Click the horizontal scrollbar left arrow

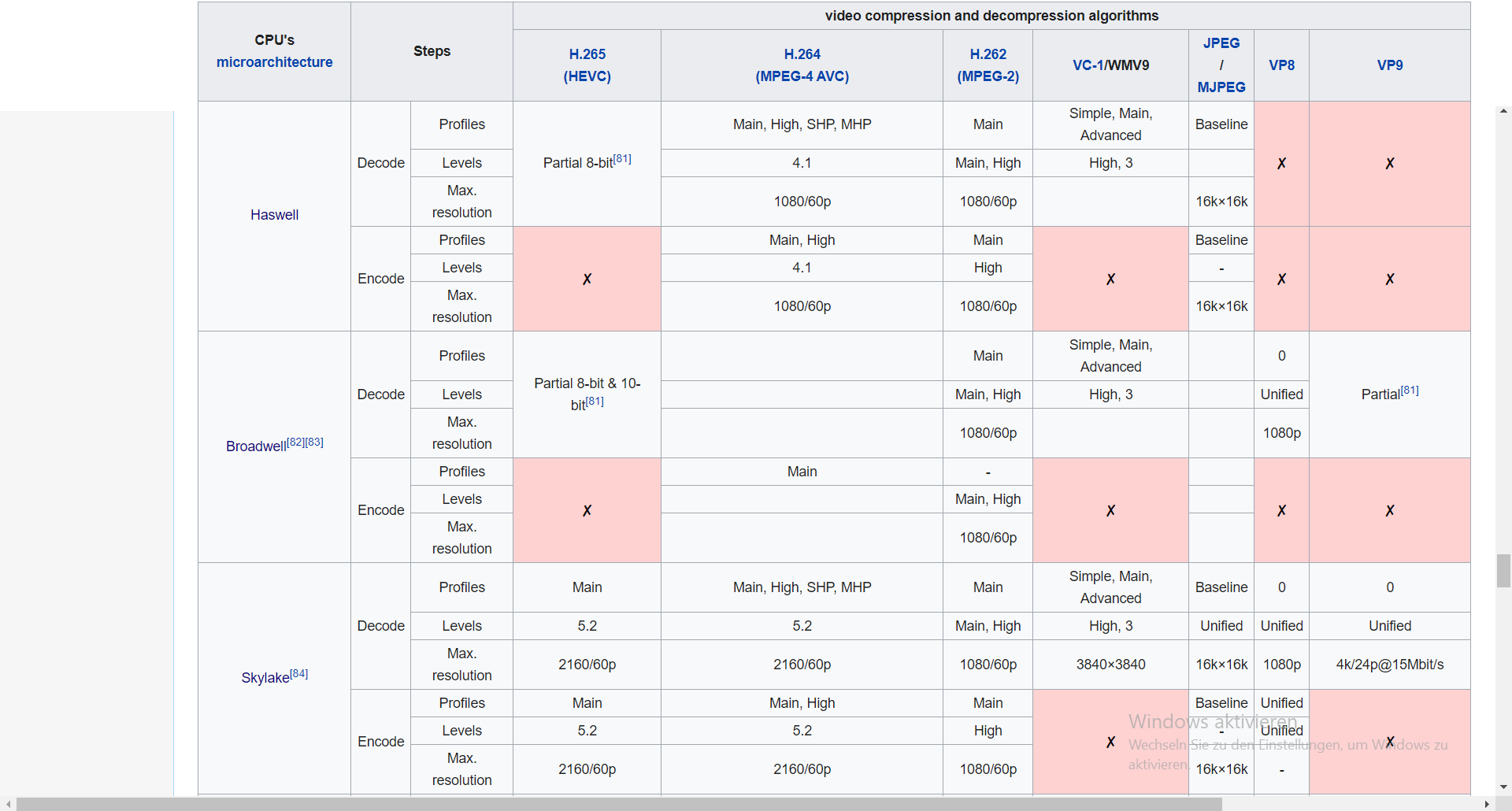click(x=8, y=804)
